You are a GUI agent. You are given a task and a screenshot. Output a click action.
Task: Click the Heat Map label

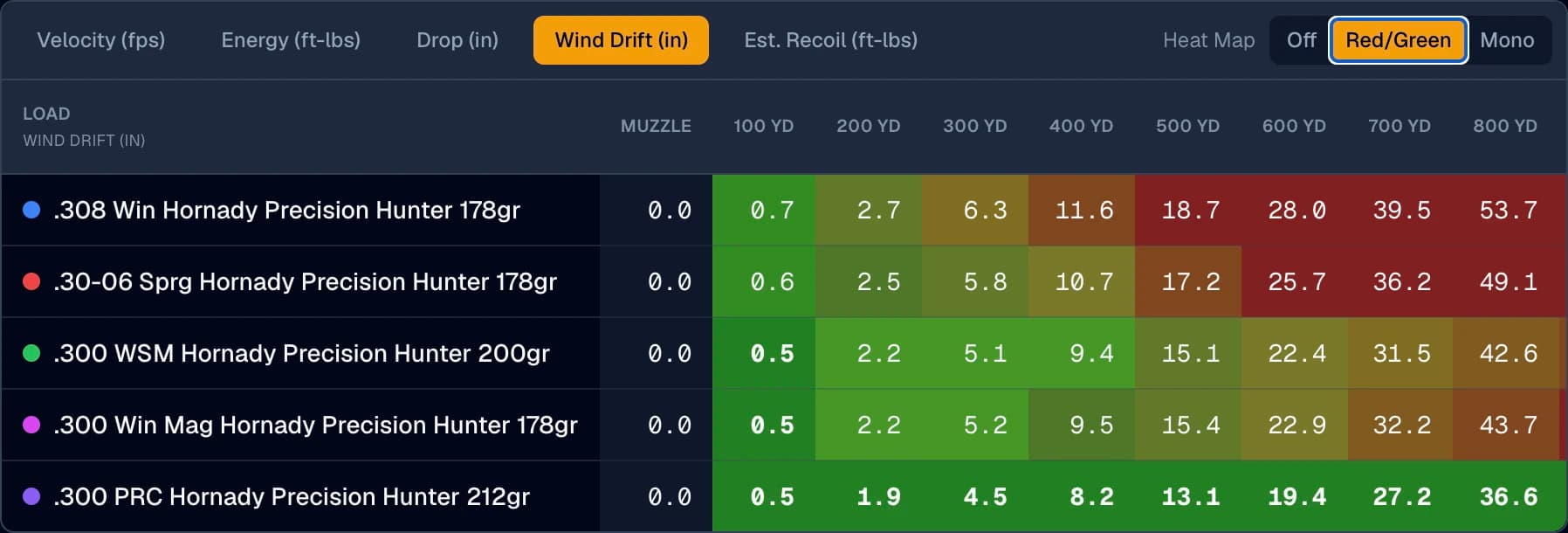[1208, 40]
